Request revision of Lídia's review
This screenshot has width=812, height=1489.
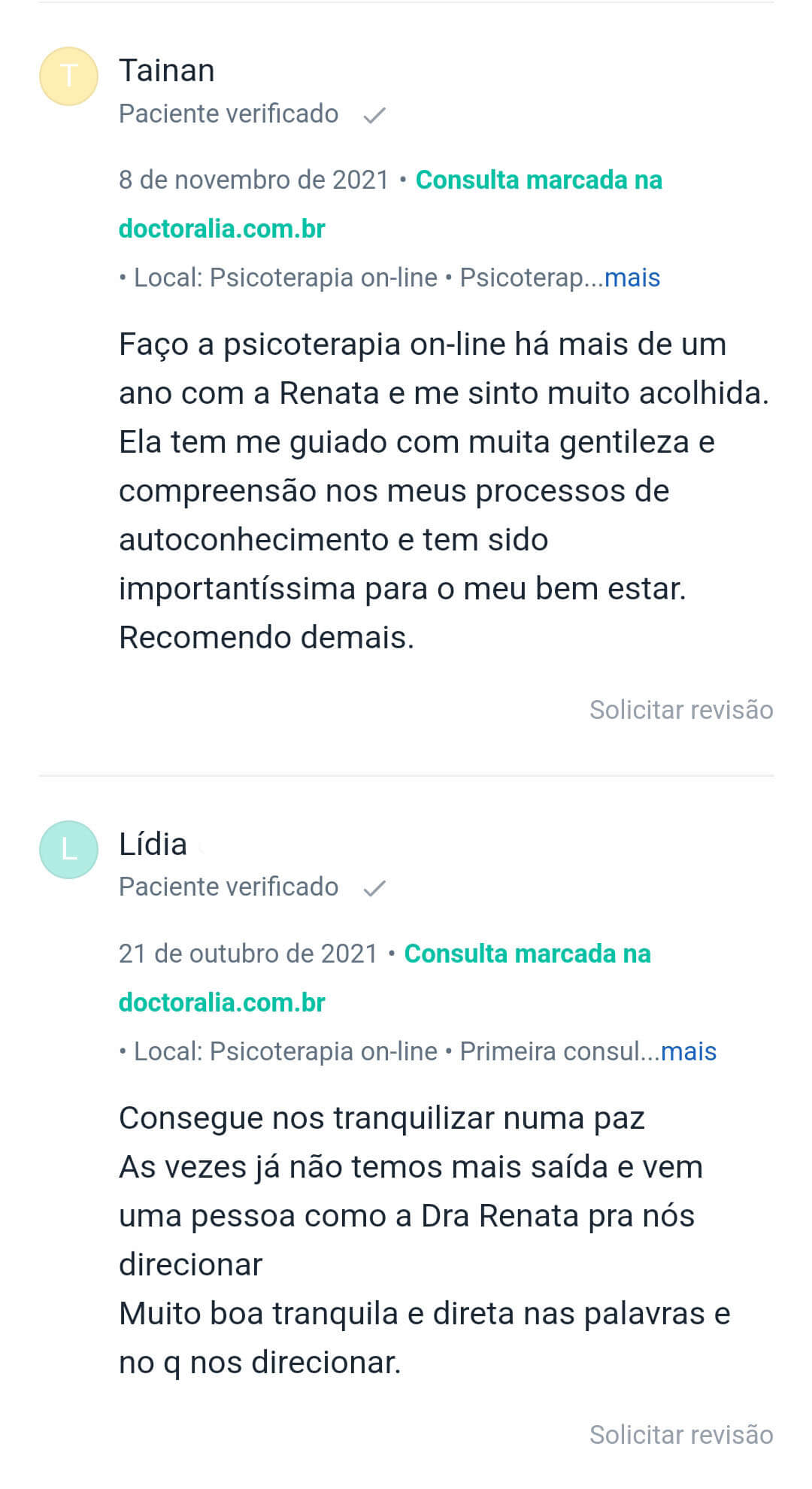pyautogui.click(x=680, y=1434)
